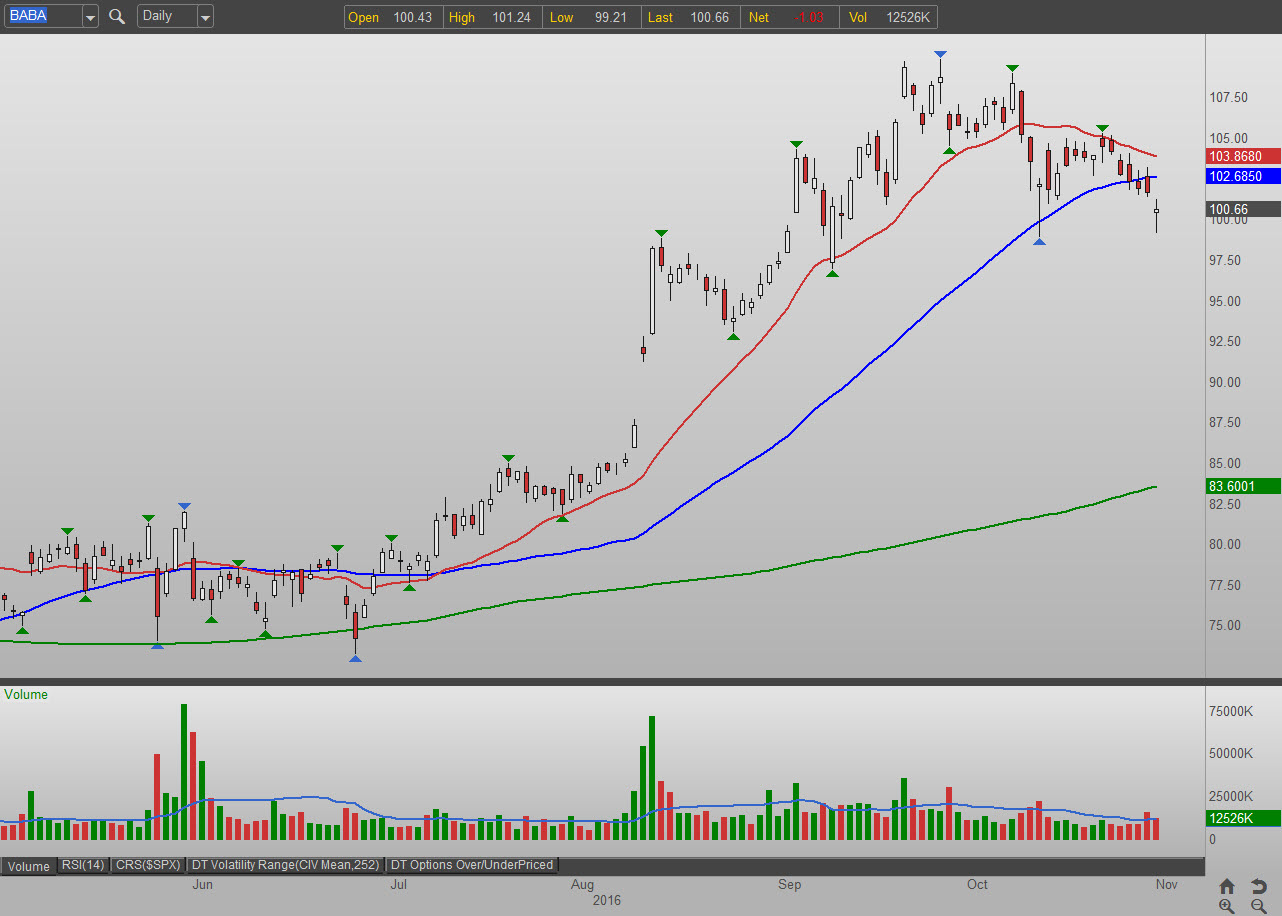
Task: Click the 75000K volume axis label
Action: [x=1232, y=711]
